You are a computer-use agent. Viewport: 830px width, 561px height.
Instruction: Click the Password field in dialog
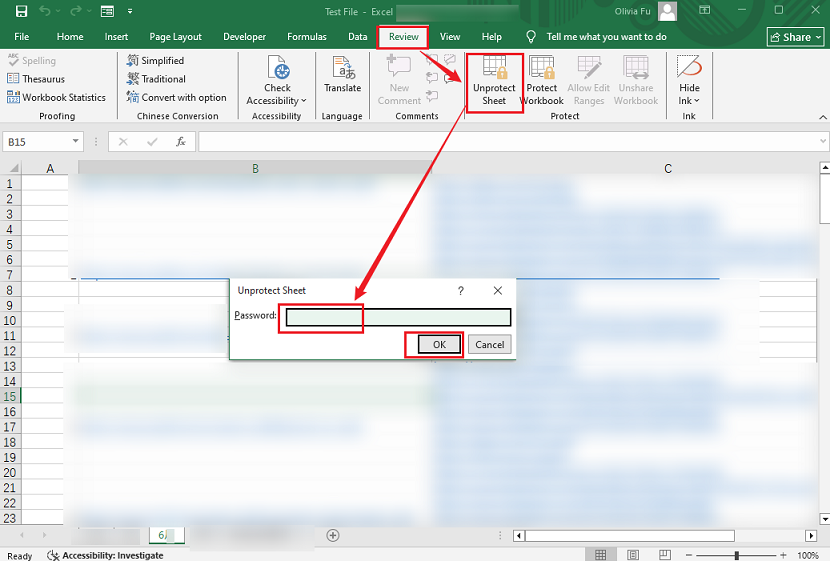(398, 317)
